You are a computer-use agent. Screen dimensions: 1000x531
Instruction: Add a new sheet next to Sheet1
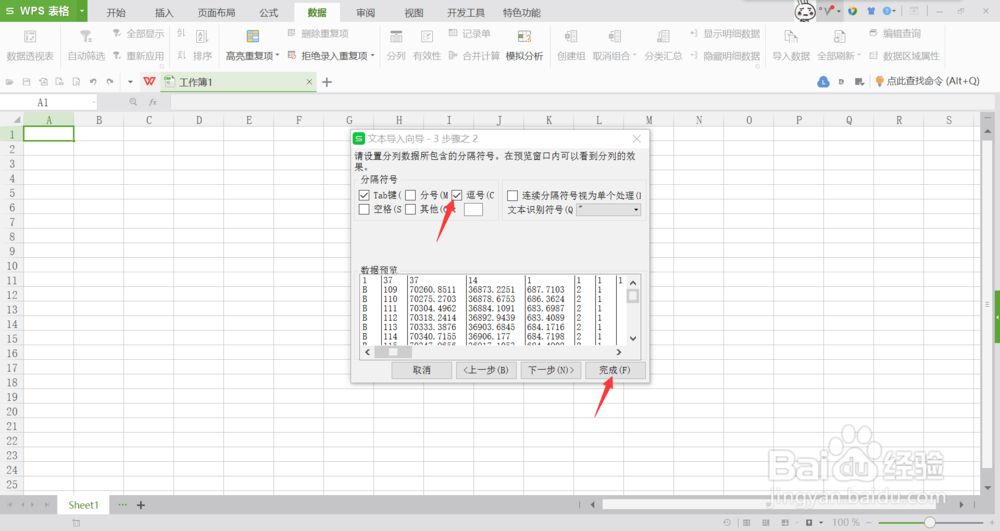tap(141, 505)
